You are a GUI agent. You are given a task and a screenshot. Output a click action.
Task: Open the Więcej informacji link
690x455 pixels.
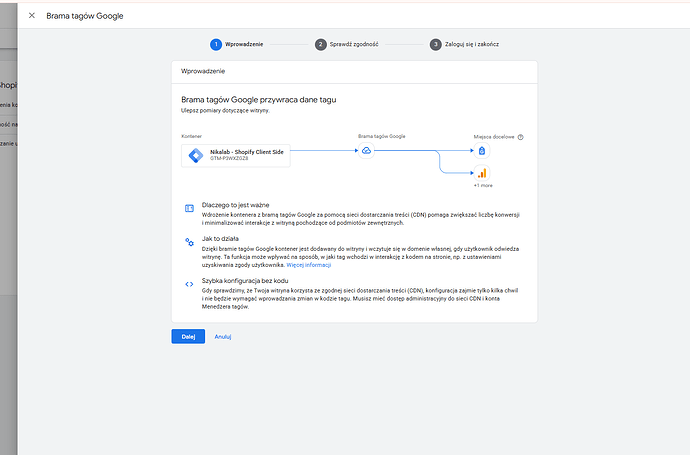click(x=308, y=265)
